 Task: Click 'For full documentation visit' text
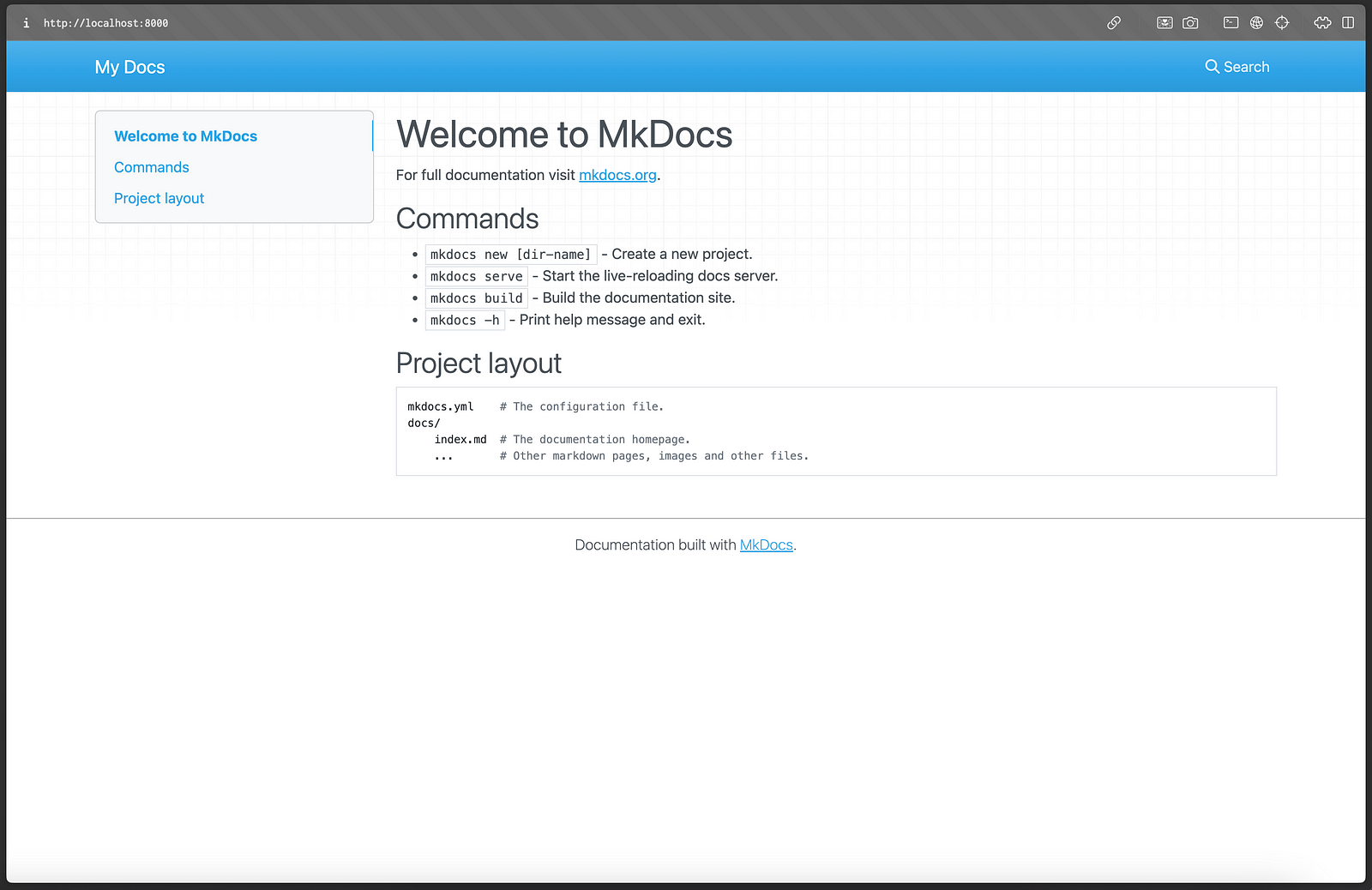point(485,175)
